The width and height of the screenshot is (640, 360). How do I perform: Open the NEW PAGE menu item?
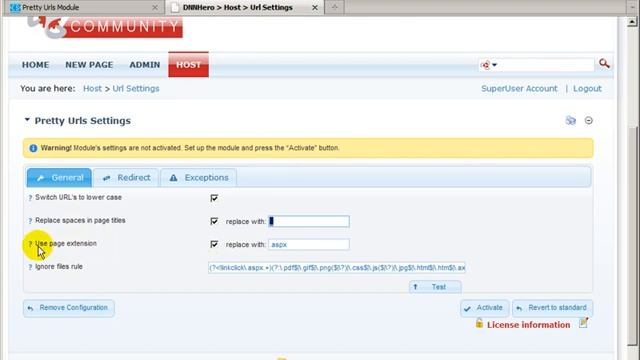89,65
